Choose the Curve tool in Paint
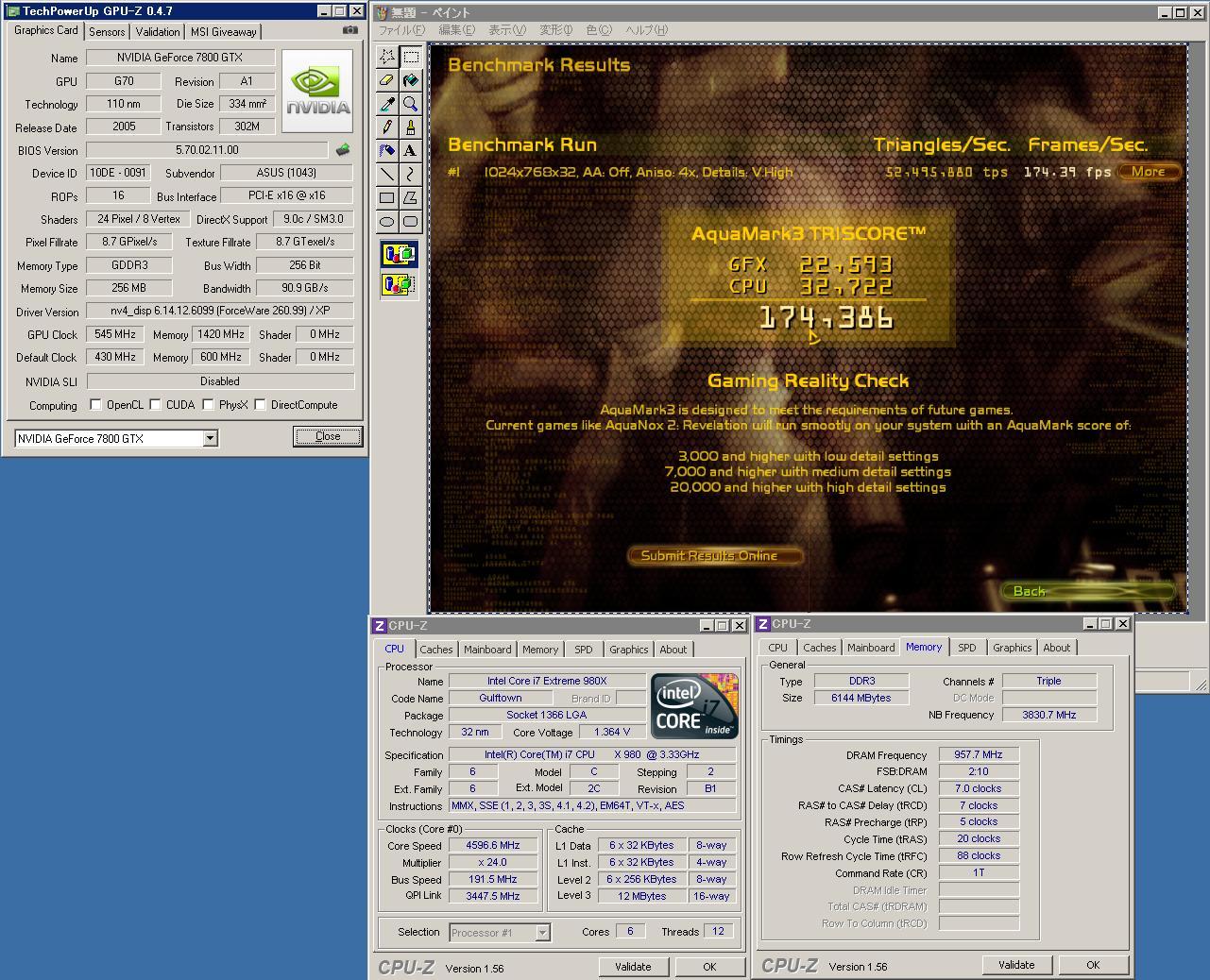Viewport: 1210px width, 980px height. [x=410, y=175]
